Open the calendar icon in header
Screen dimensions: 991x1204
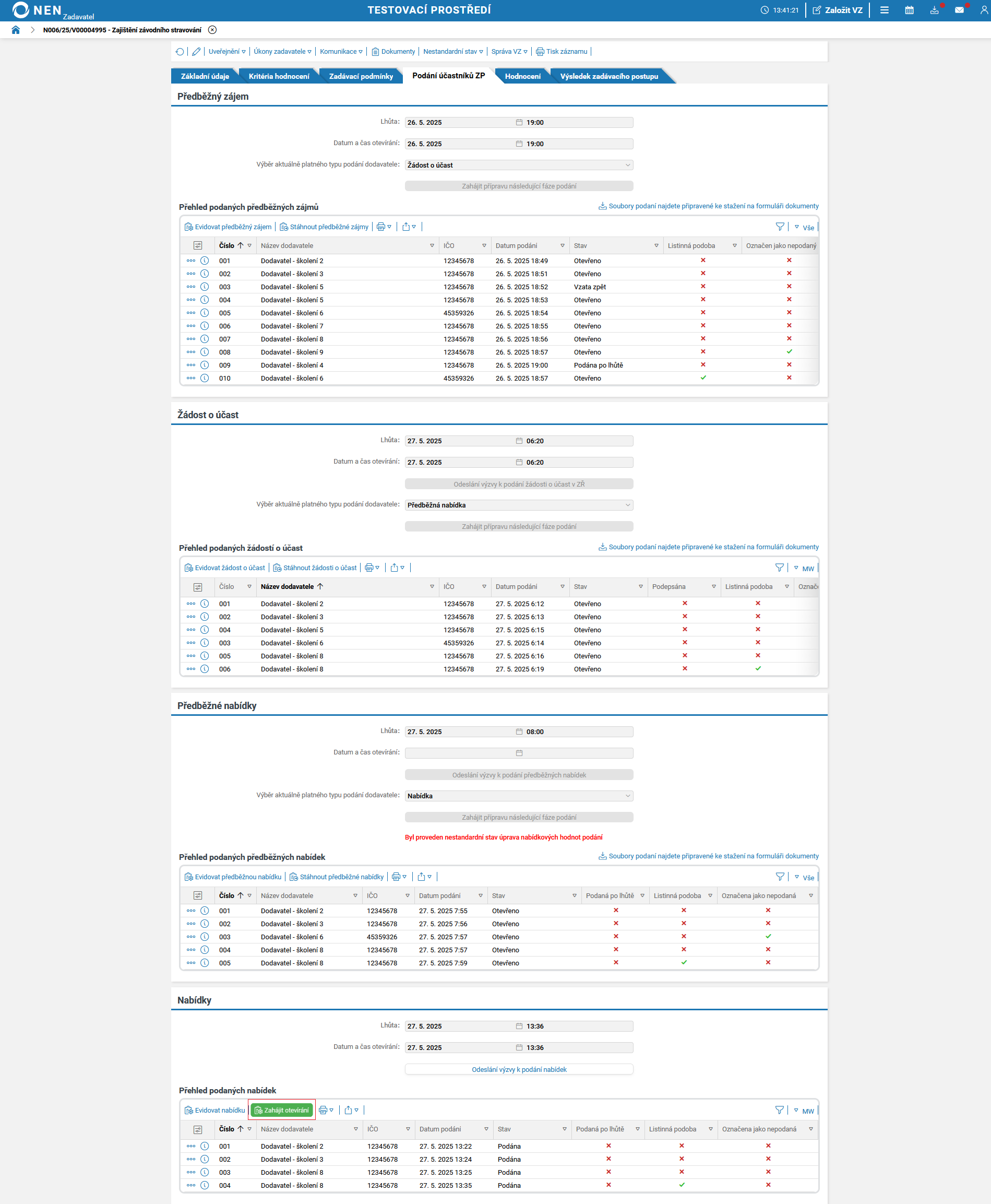point(910,10)
